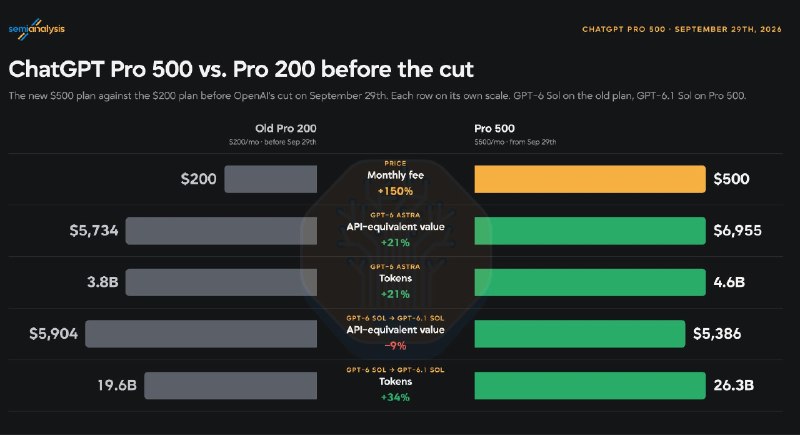The height and width of the screenshot is (435, 800).
Task: Click the -9% change label
Action: tap(395, 346)
